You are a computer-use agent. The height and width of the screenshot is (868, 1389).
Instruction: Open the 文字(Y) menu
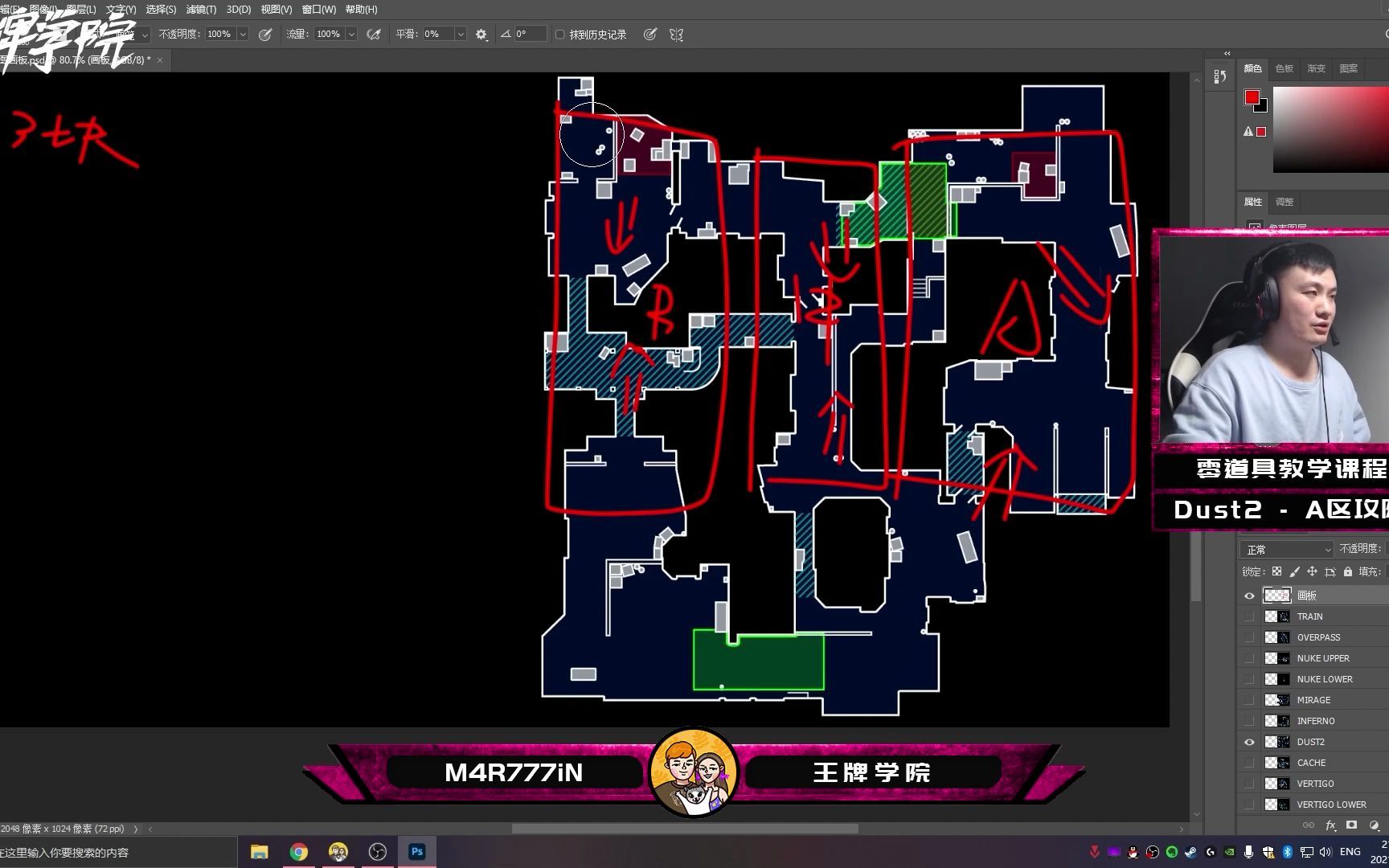121,10
